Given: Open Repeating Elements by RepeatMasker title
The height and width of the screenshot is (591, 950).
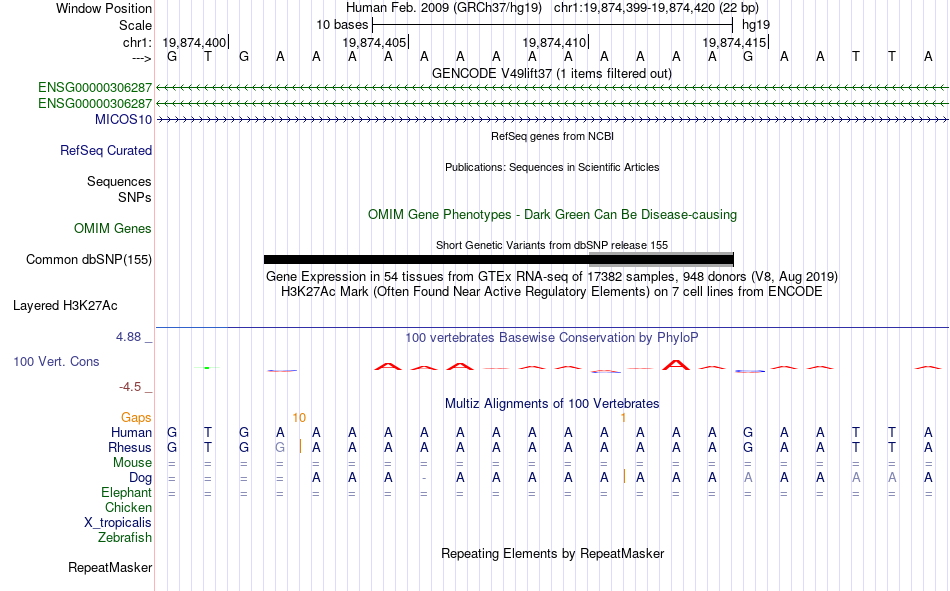Looking at the screenshot, I should [x=553, y=553].
